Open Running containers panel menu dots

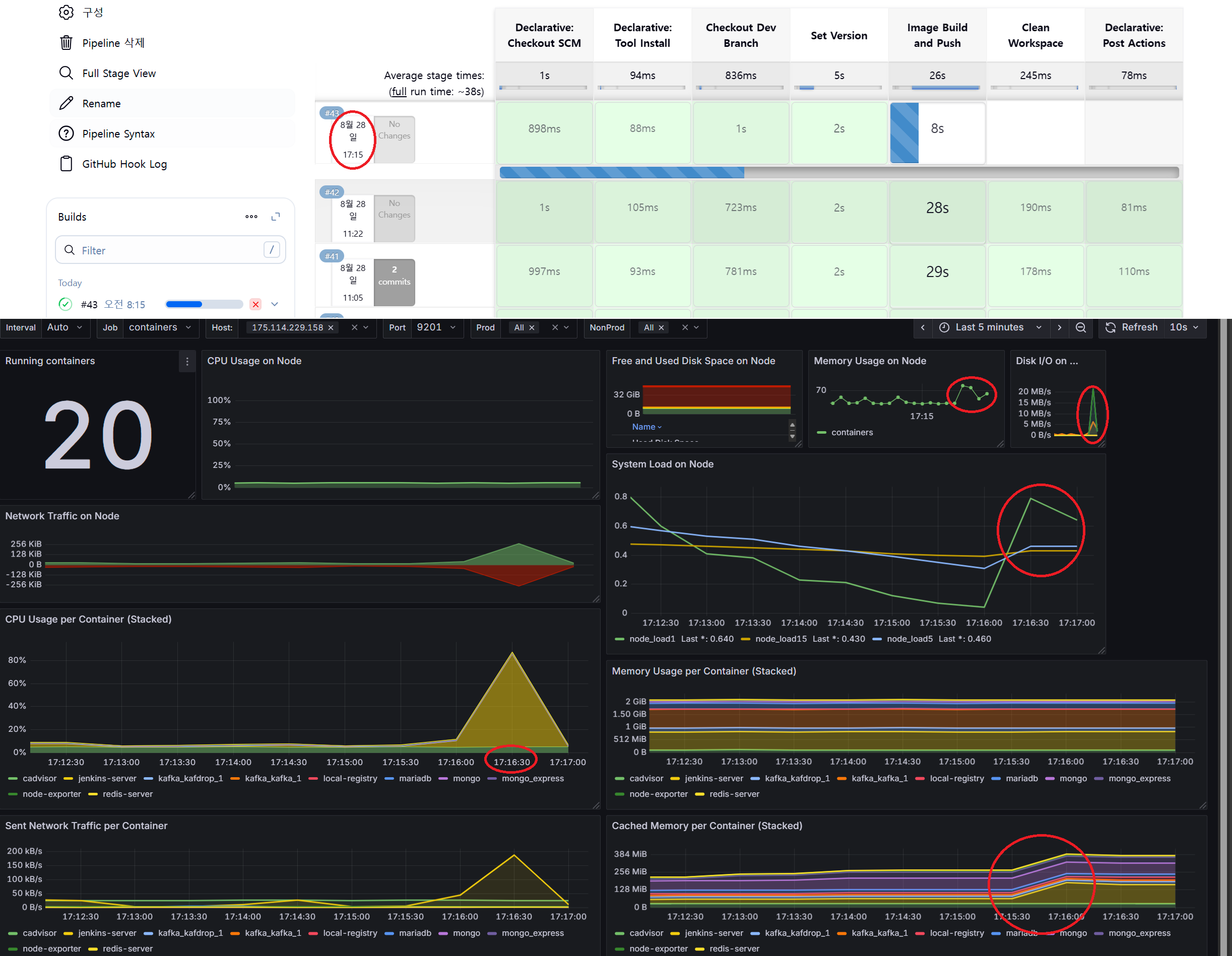187,362
